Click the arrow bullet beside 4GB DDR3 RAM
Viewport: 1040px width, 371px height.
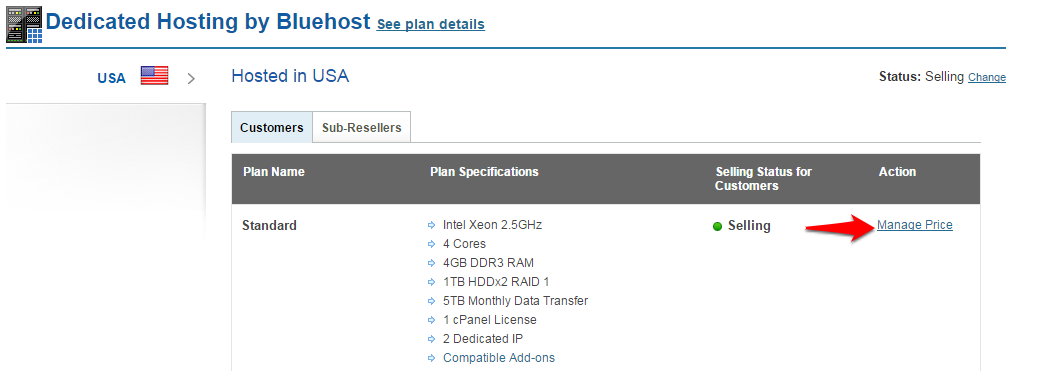pyautogui.click(x=432, y=263)
